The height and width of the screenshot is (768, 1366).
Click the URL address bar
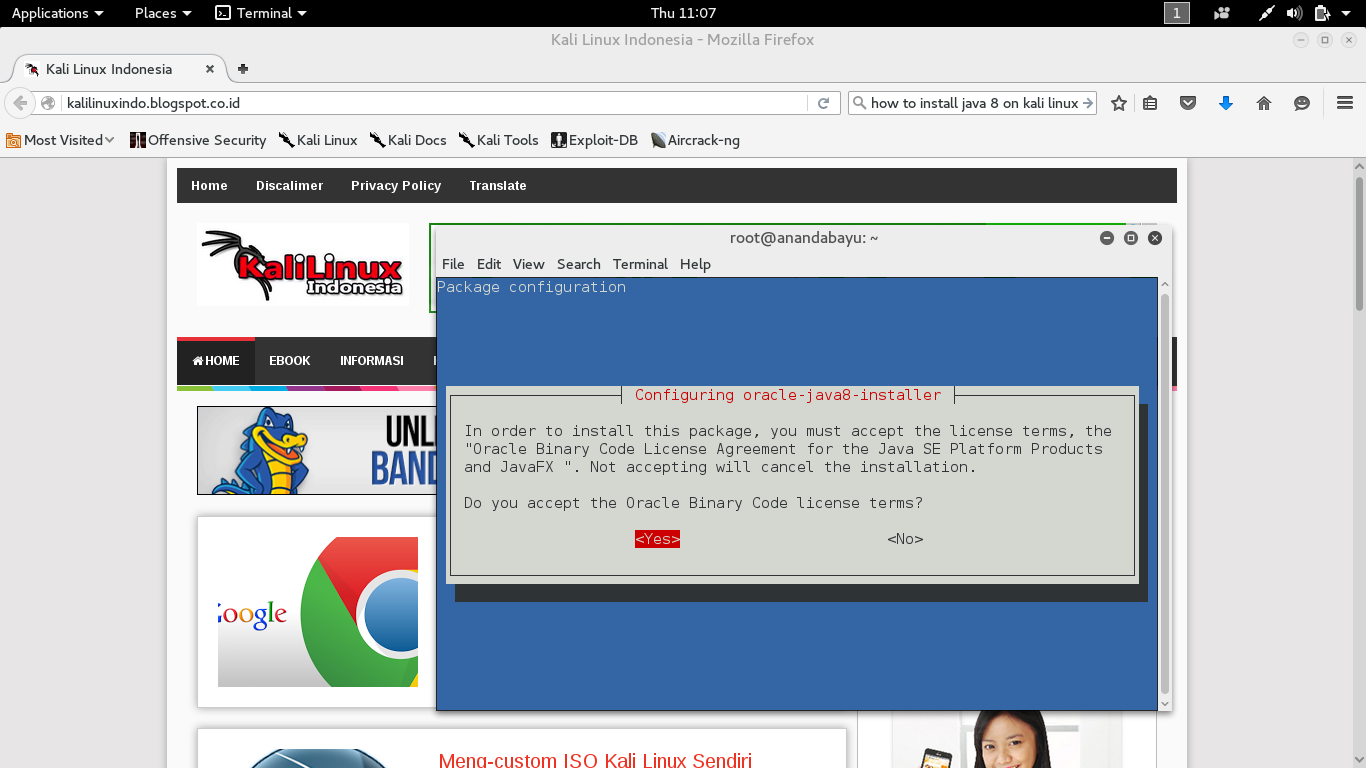433,103
